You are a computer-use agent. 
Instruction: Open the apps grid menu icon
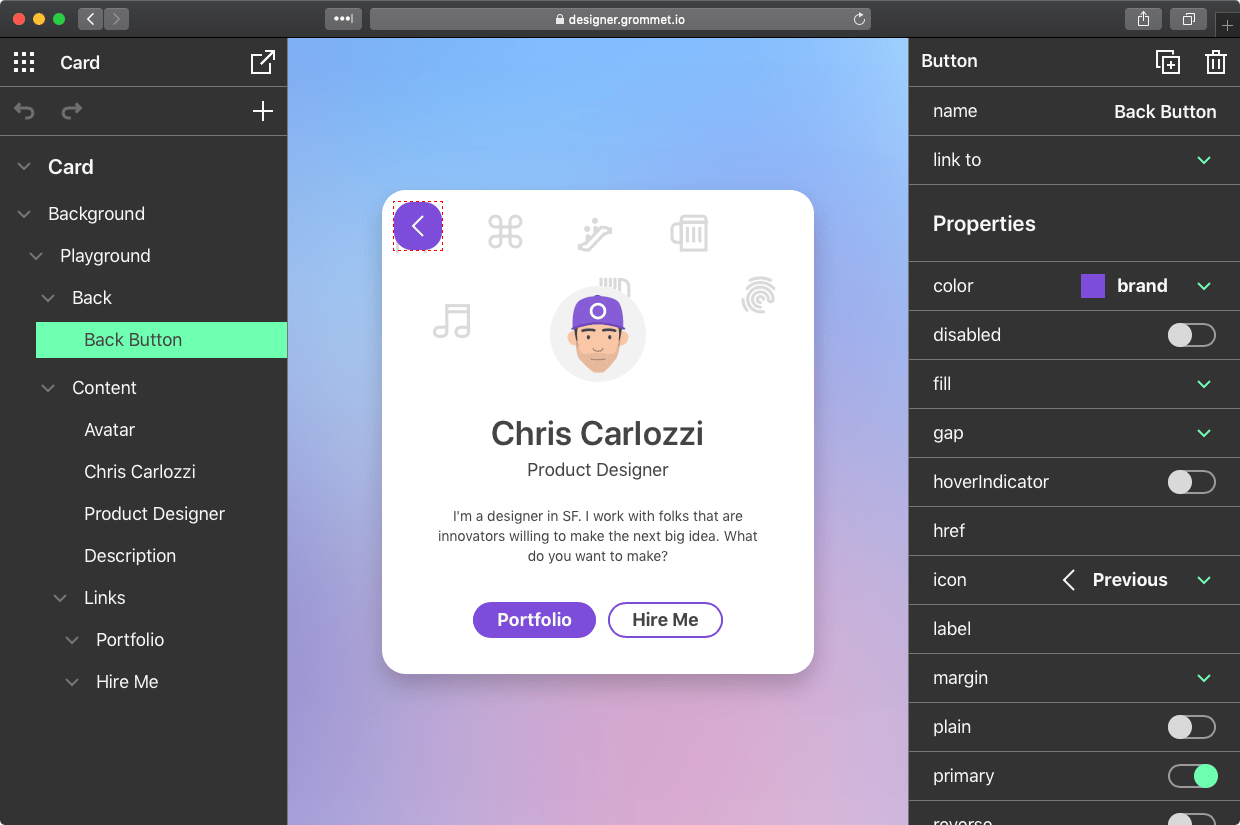click(24, 62)
